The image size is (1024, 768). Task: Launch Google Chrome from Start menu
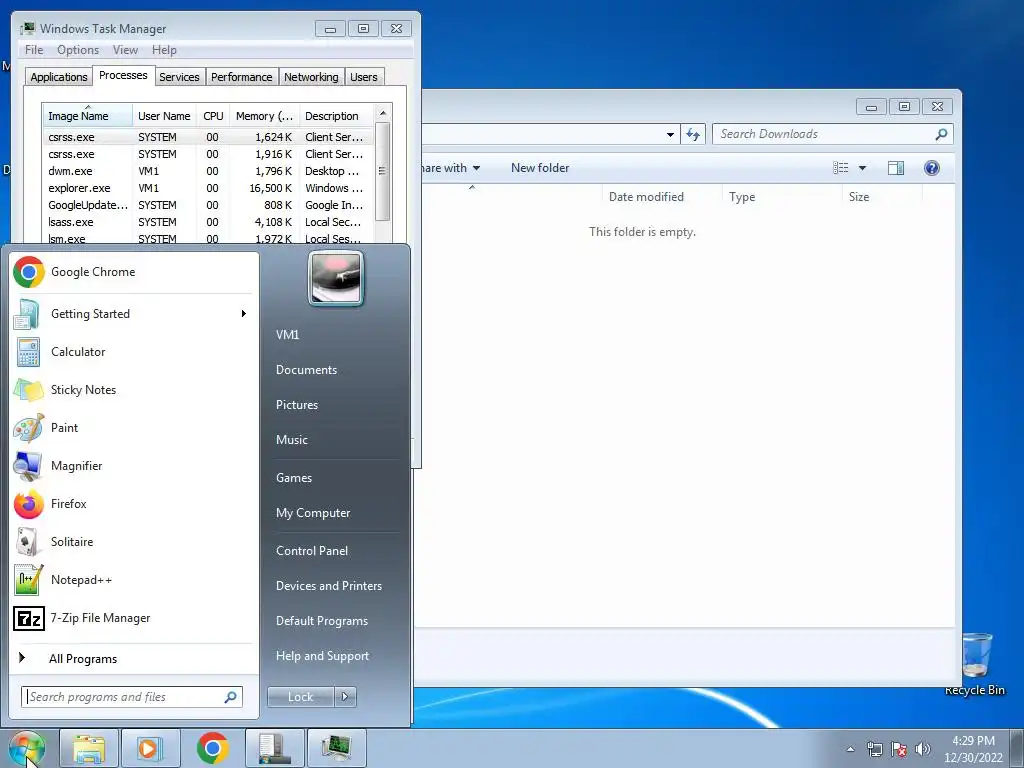(134, 272)
